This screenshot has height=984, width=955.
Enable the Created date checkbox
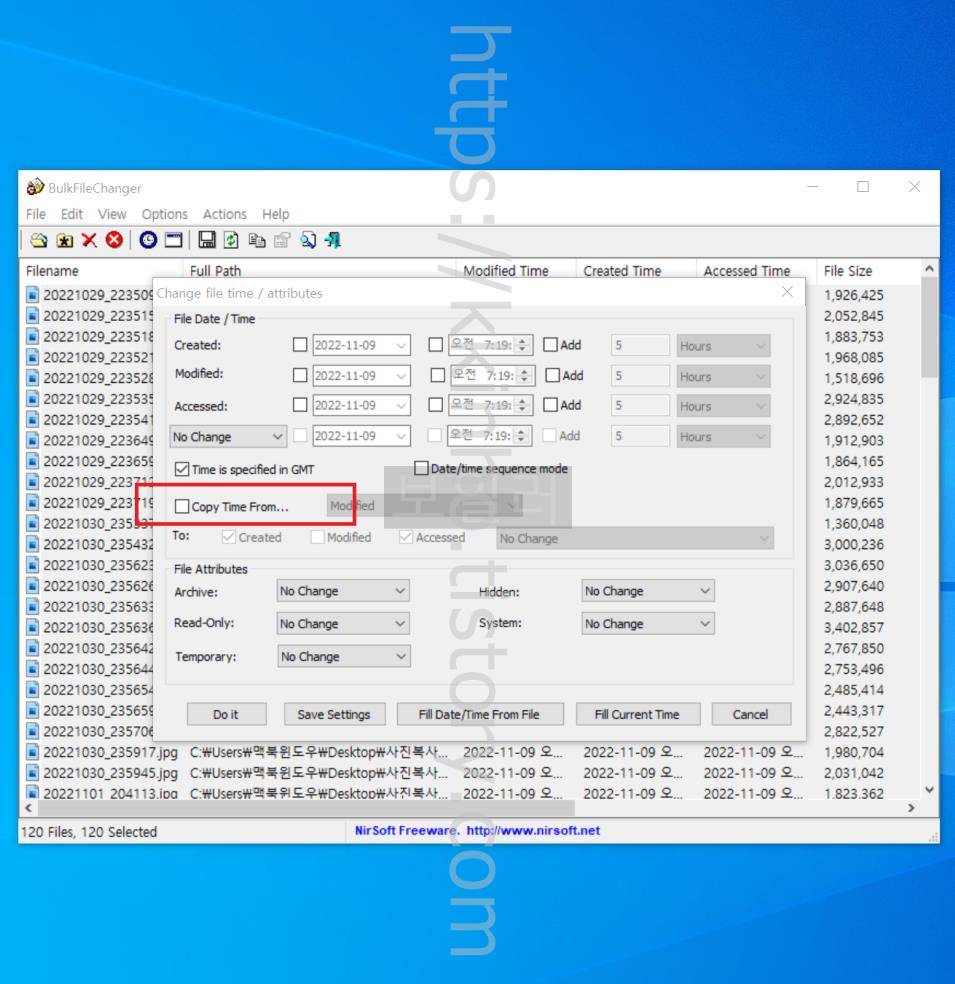tap(300, 345)
